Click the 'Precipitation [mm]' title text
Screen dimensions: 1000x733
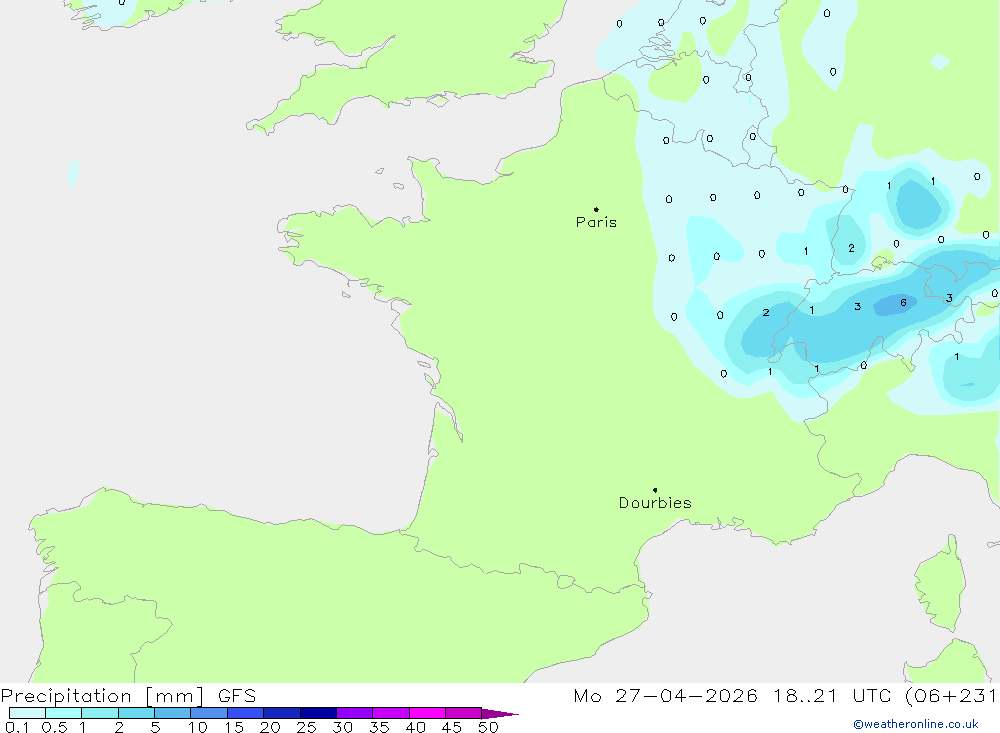point(102,695)
